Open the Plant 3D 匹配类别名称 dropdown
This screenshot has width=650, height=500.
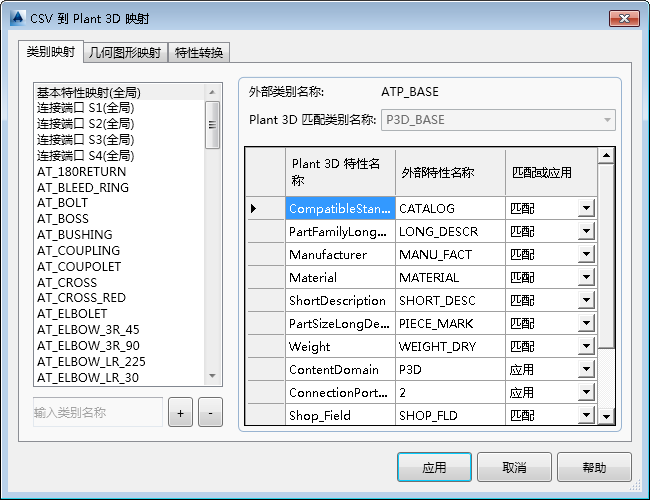[498, 120]
